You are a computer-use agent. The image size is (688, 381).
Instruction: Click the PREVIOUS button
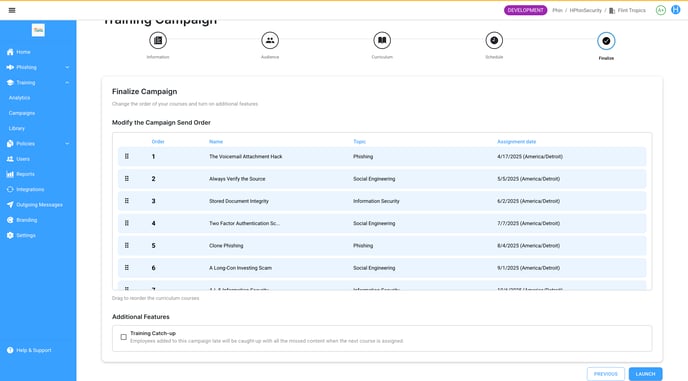[606, 374]
